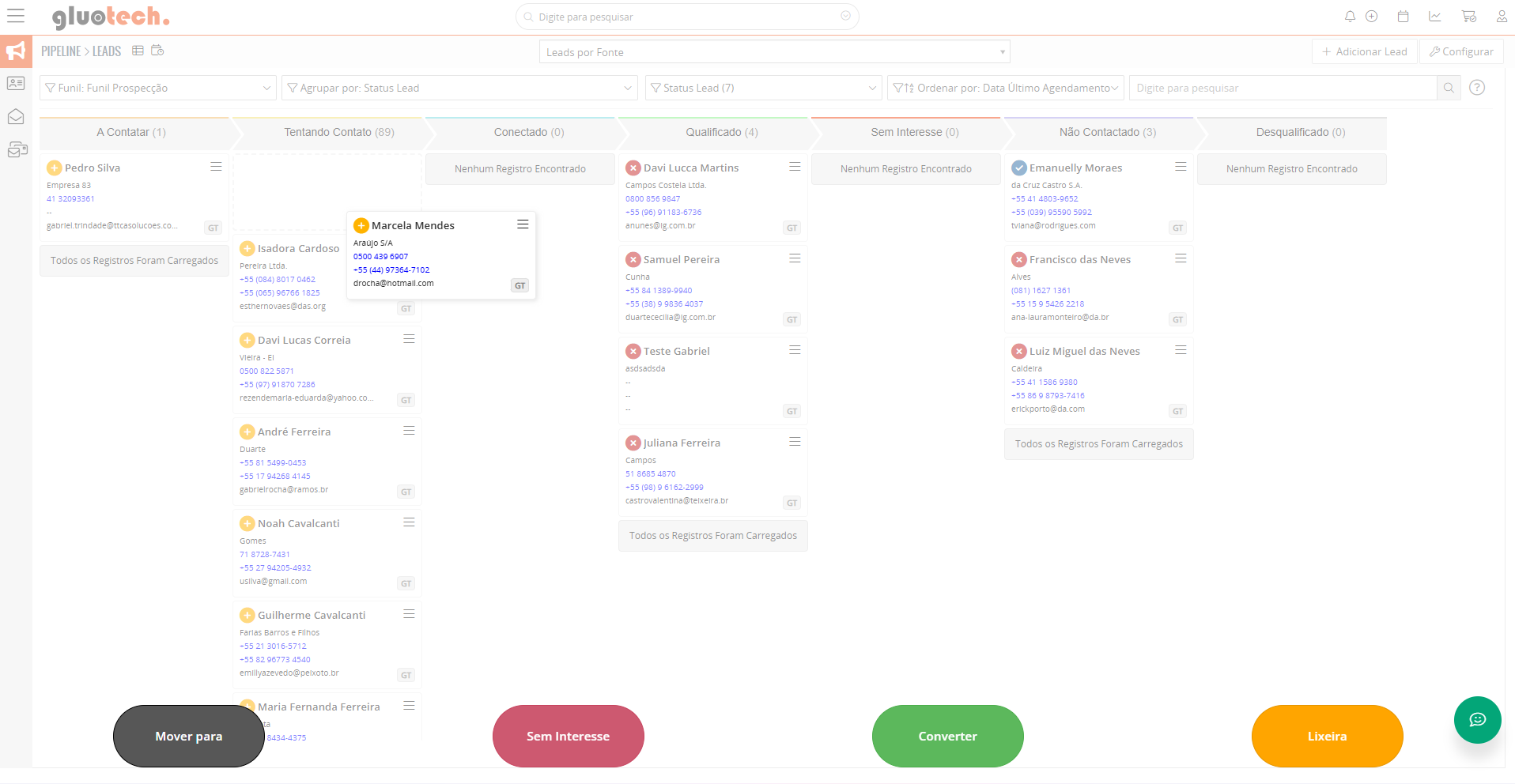Expand the Leads por Fonte dropdown
The width and height of the screenshot is (1515, 784).
(774, 52)
